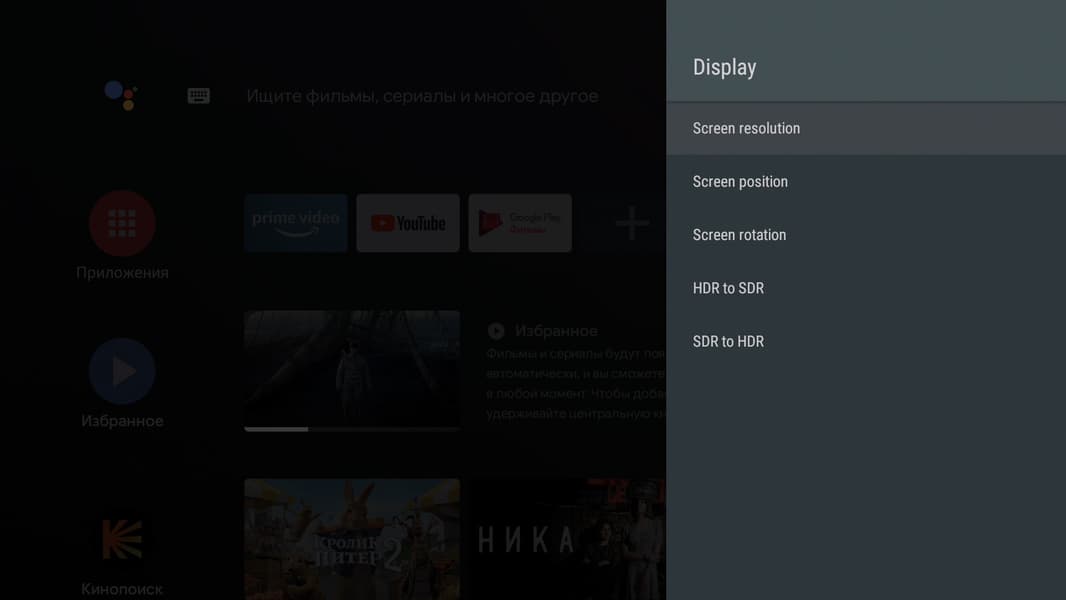Open the red Приложения apps icon
1066x600 pixels.
point(122,224)
